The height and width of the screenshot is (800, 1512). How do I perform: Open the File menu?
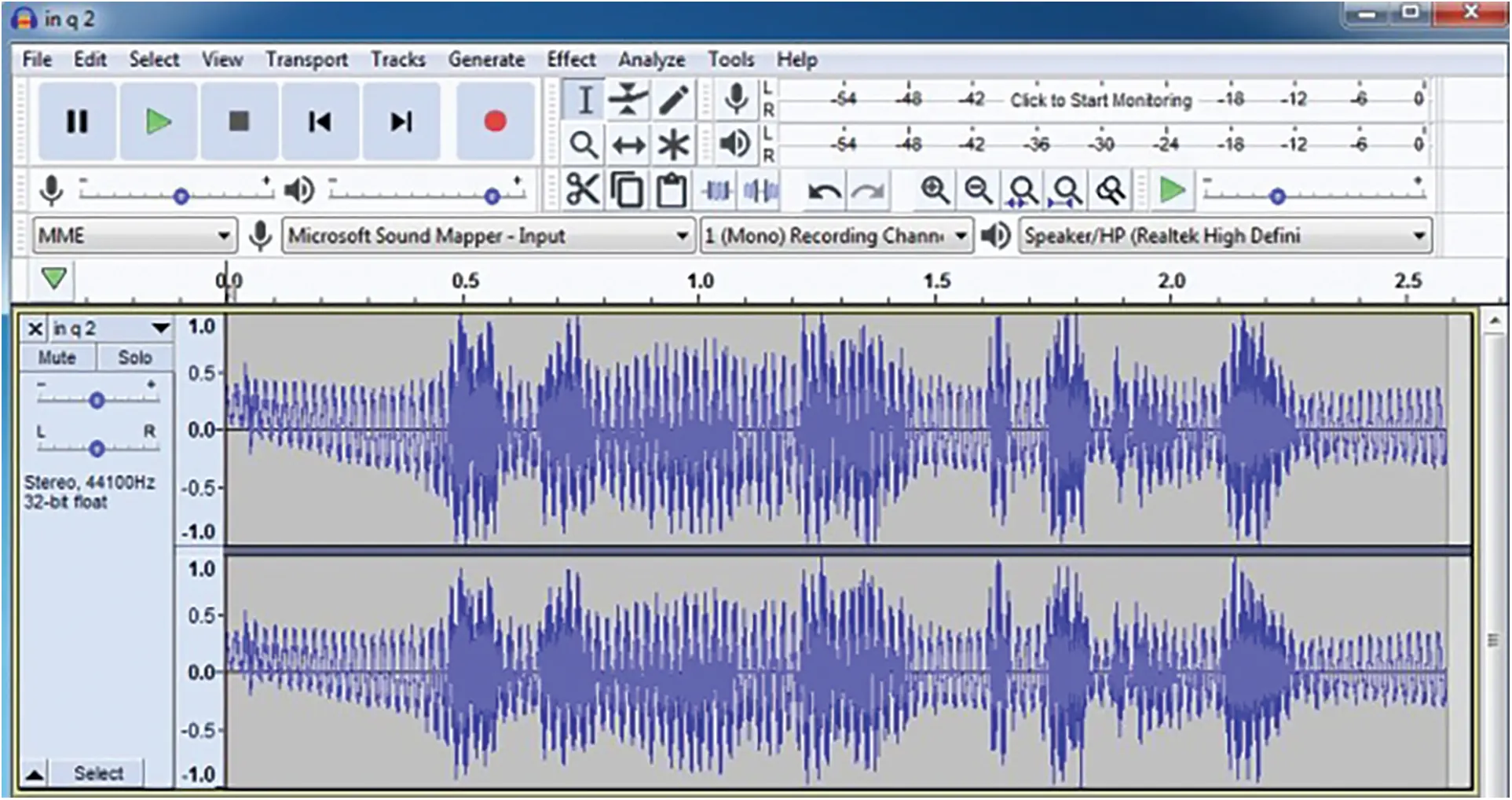click(x=37, y=60)
